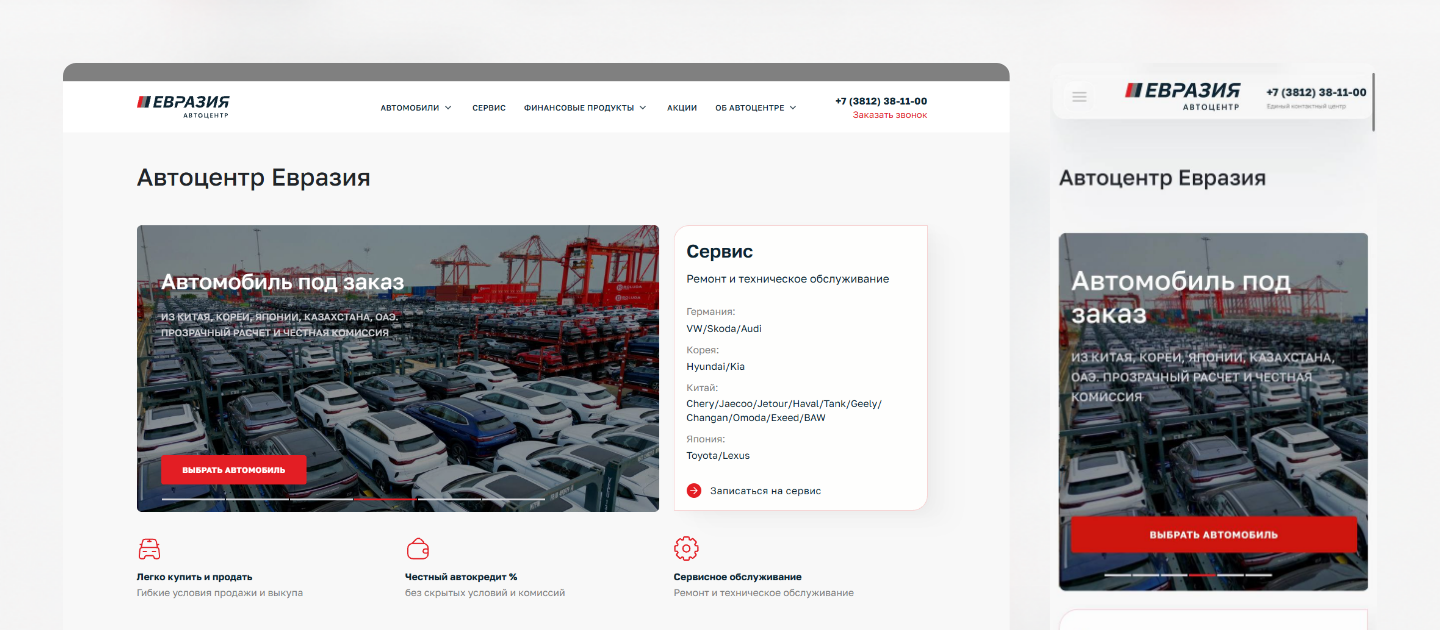Click the Германия: label in the Сервис card
This screenshot has height=630, width=1440.
point(711,312)
